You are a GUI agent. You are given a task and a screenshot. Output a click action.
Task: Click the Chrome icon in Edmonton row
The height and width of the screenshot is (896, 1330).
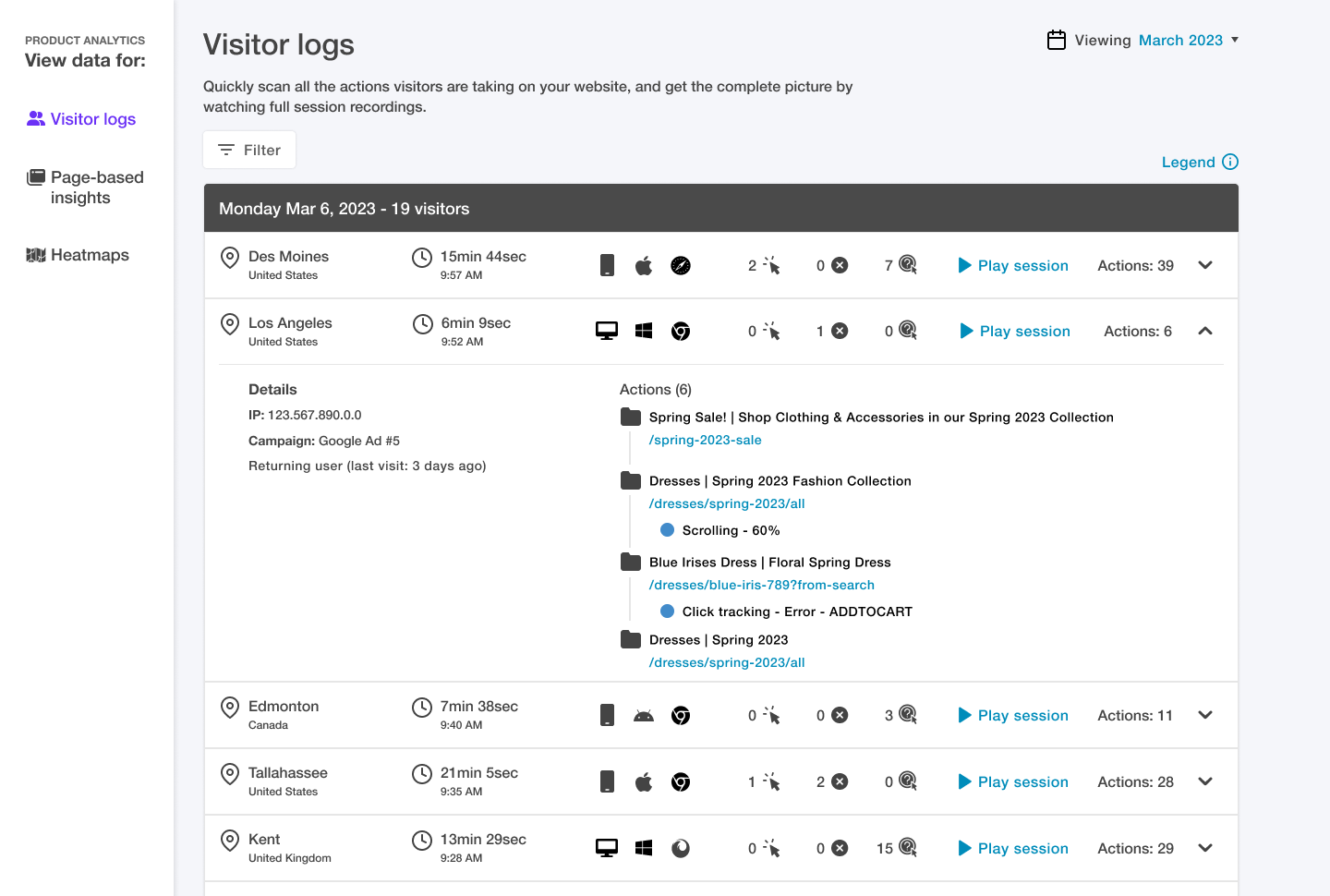(681, 716)
